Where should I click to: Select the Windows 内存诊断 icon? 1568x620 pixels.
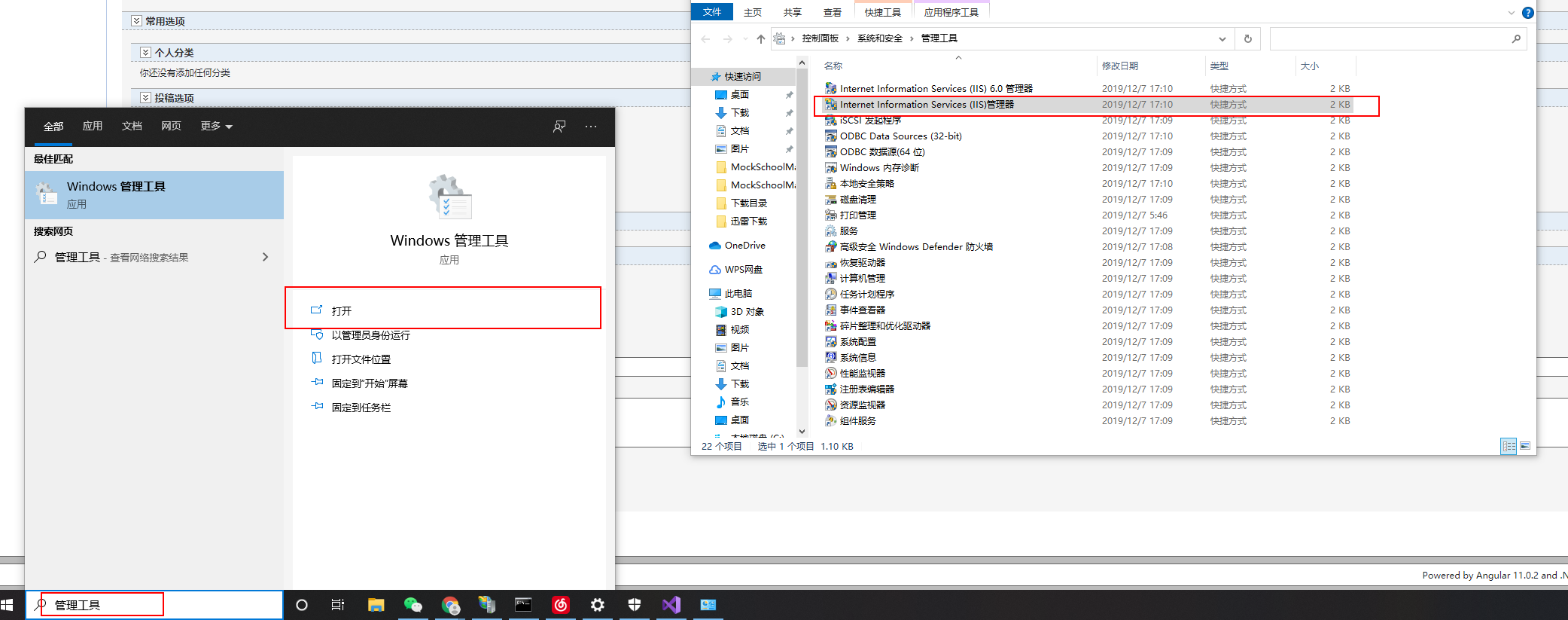click(x=830, y=167)
